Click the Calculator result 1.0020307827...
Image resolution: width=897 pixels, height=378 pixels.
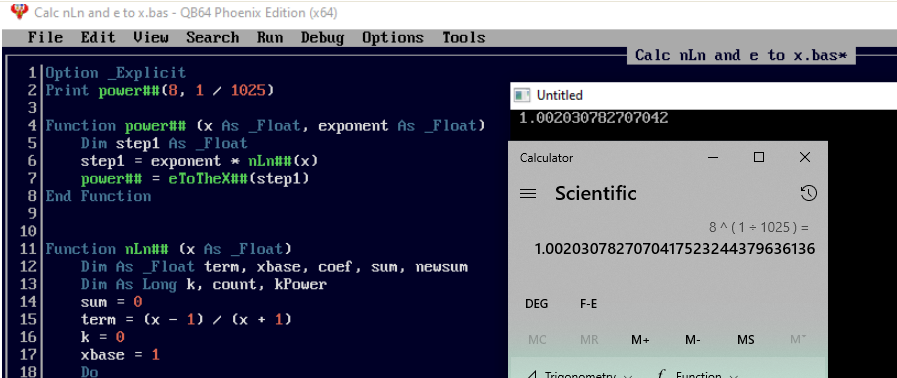point(674,249)
